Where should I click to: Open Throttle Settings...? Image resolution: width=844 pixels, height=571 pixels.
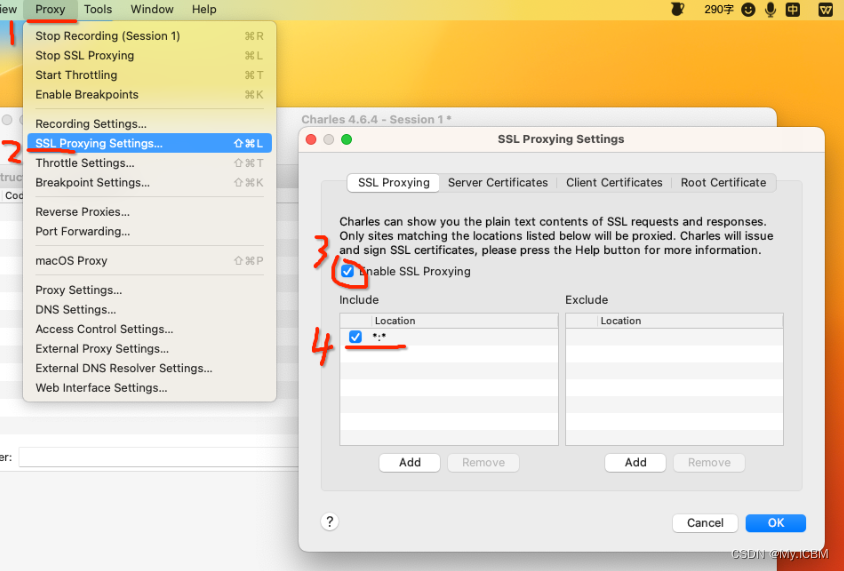149,163
